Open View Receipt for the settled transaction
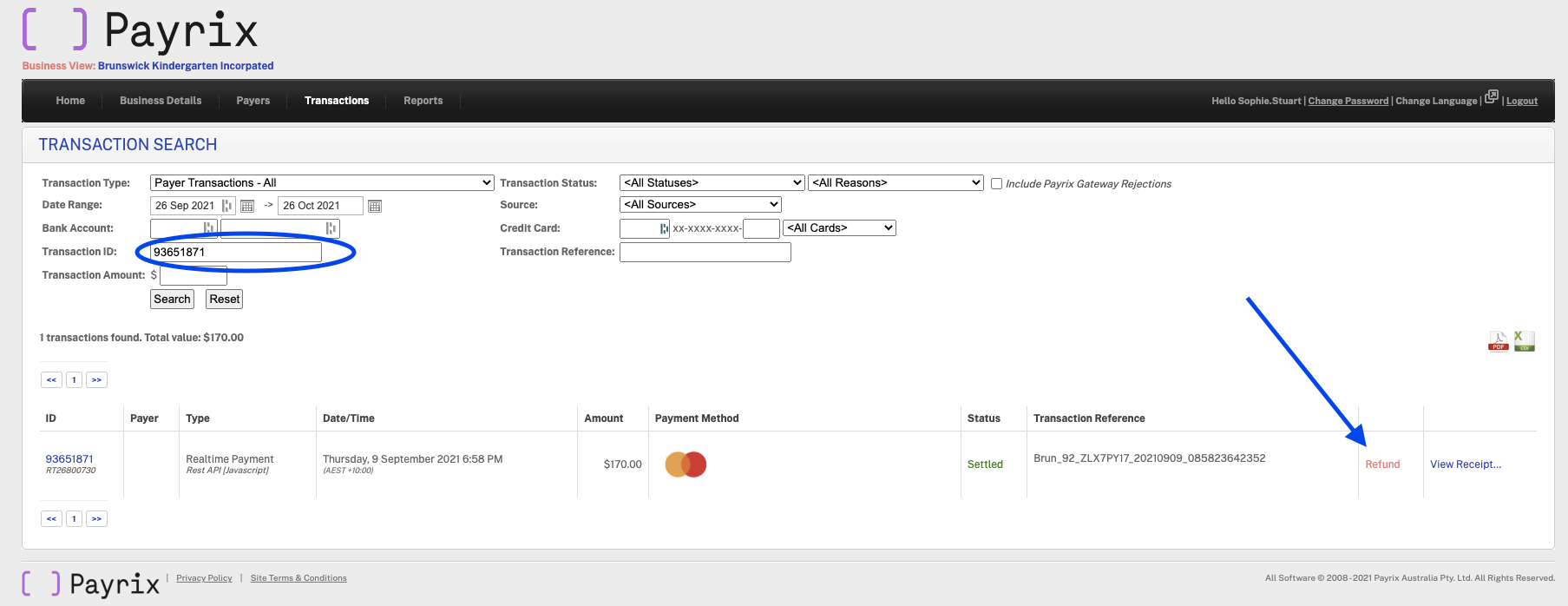This screenshot has height=606, width=1568. pyautogui.click(x=1466, y=464)
